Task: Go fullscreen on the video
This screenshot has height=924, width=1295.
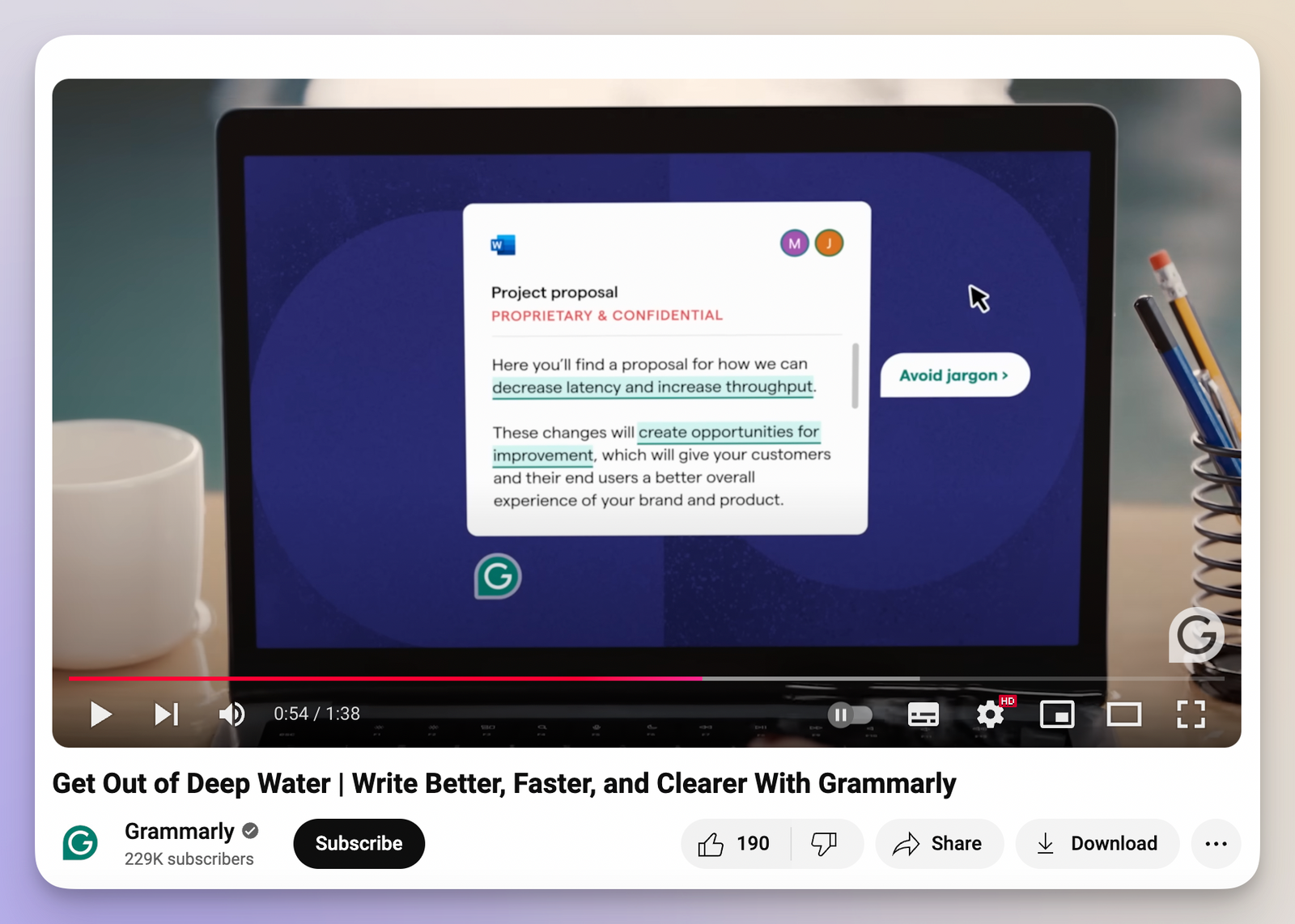Action: pos(1191,714)
